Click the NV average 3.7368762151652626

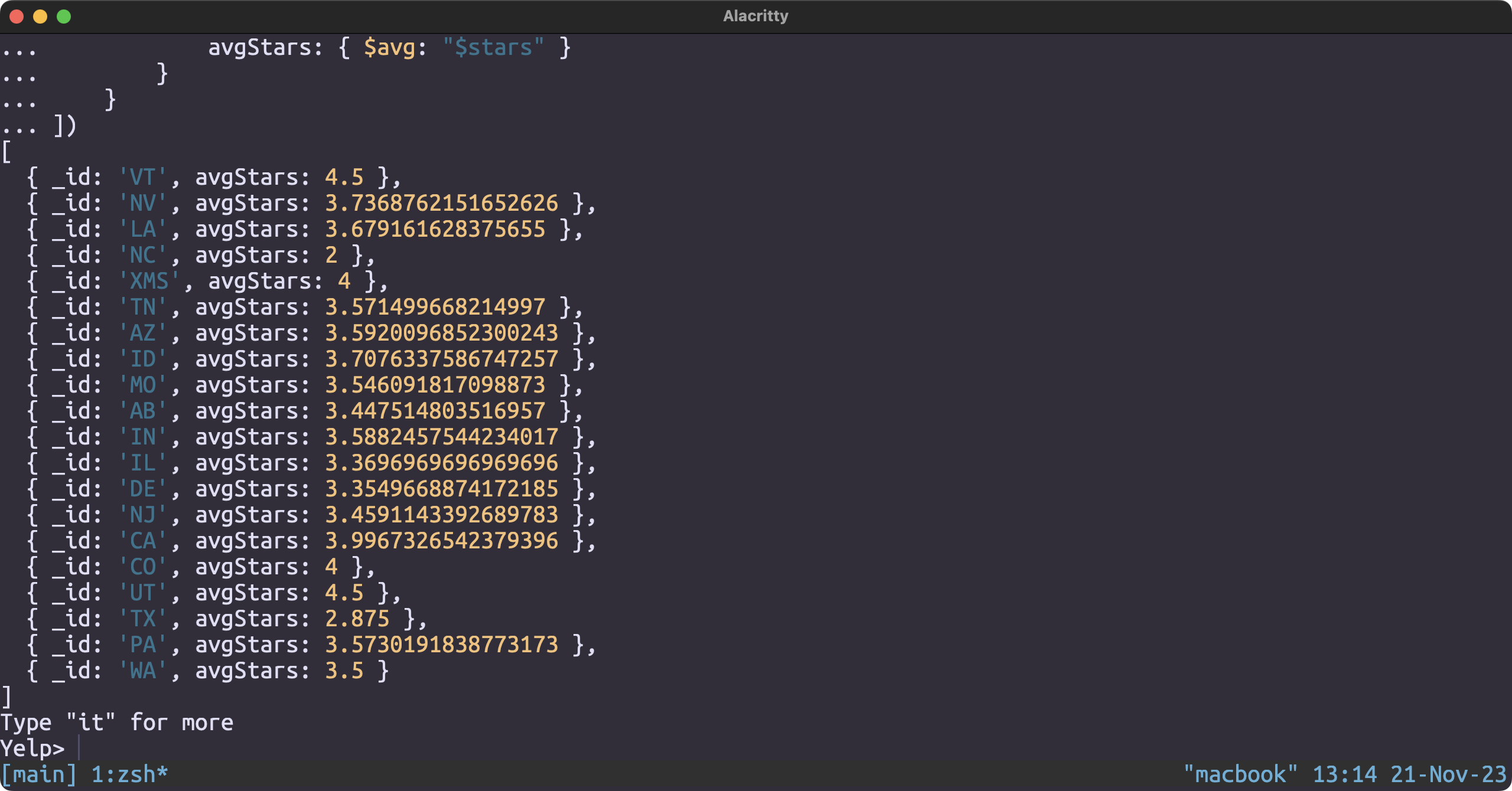[x=441, y=203]
